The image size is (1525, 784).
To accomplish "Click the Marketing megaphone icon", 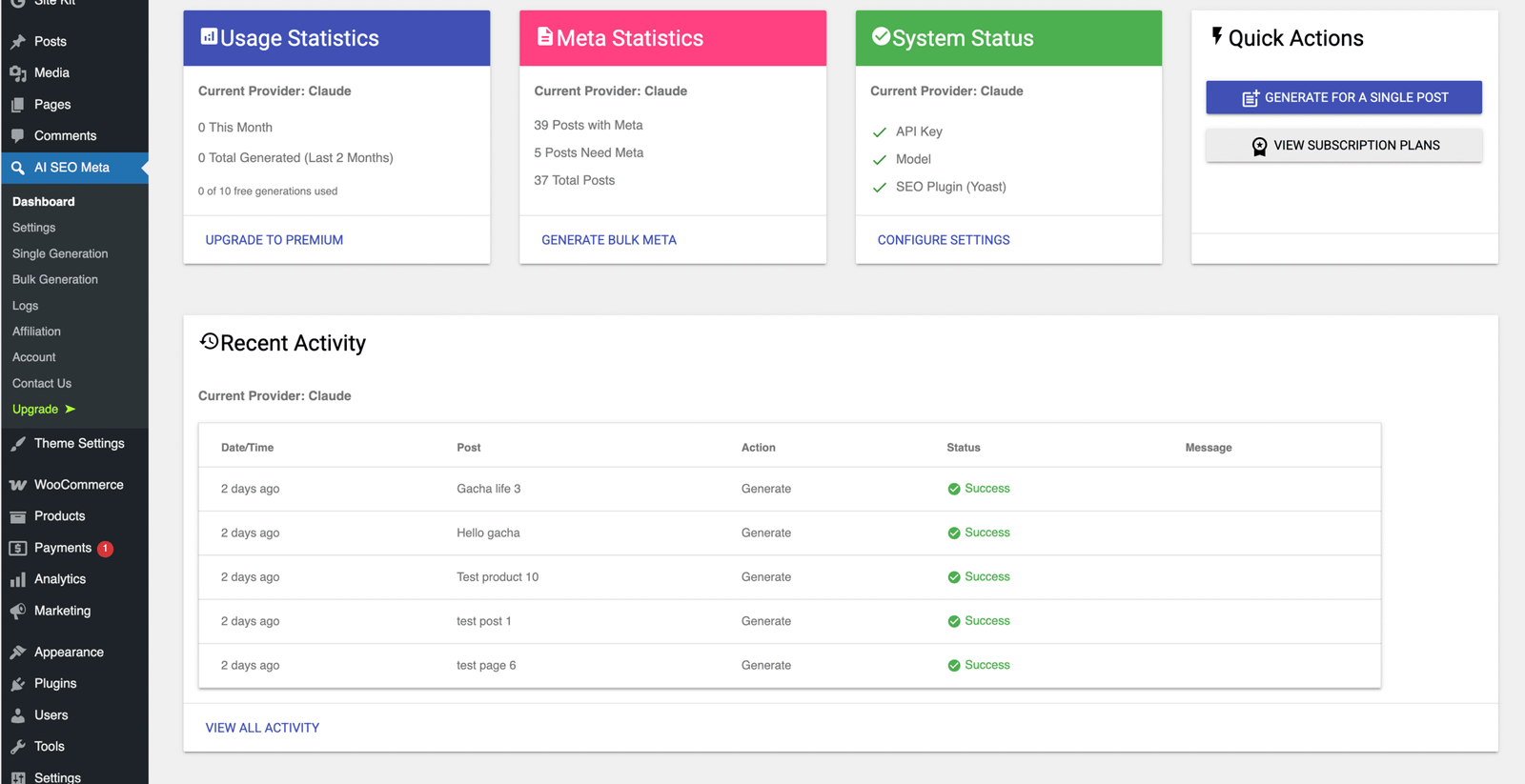I will coord(18,612).
